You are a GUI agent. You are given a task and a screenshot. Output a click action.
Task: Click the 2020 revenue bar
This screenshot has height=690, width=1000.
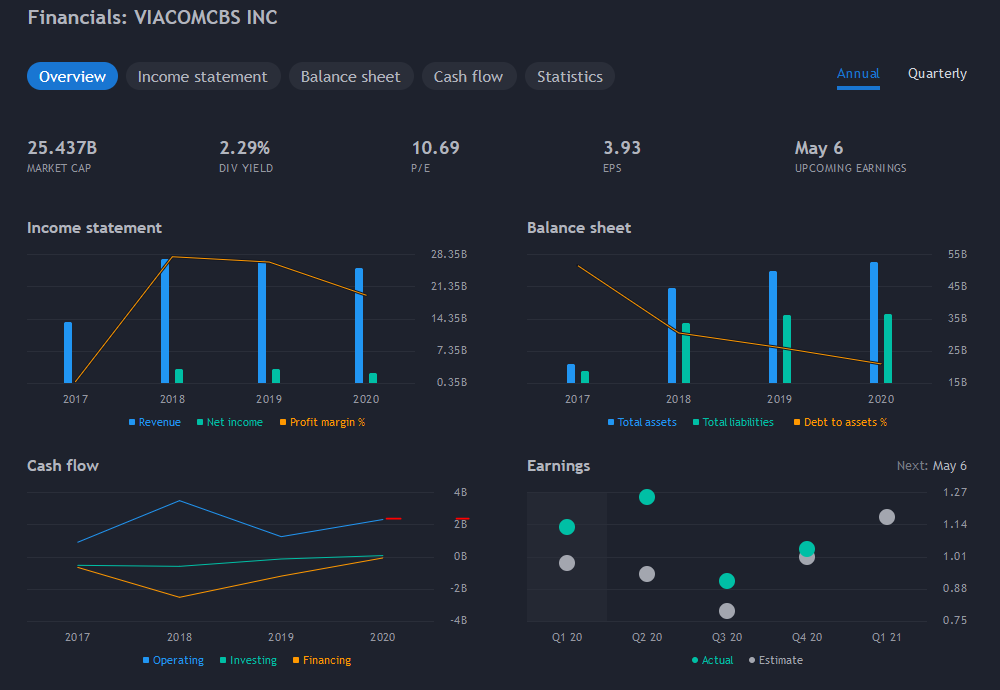pos(359,326)
